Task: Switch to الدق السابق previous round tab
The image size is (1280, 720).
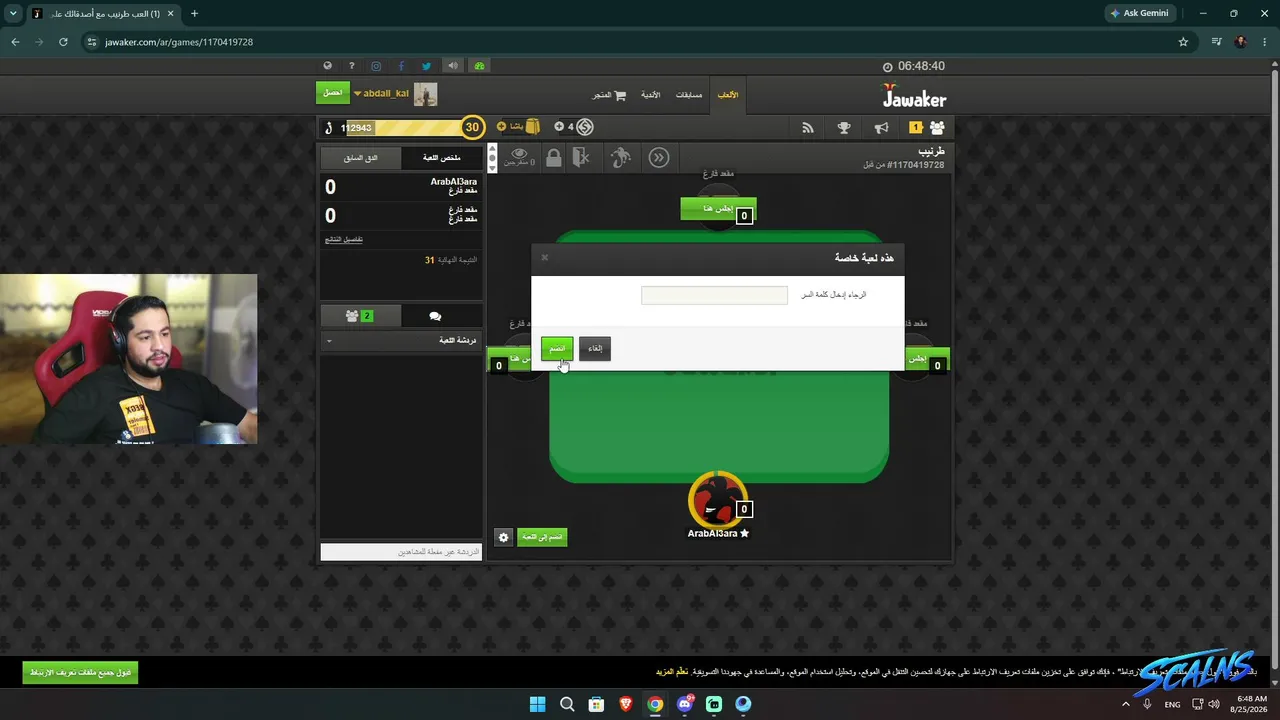Action: coord(360,158)
